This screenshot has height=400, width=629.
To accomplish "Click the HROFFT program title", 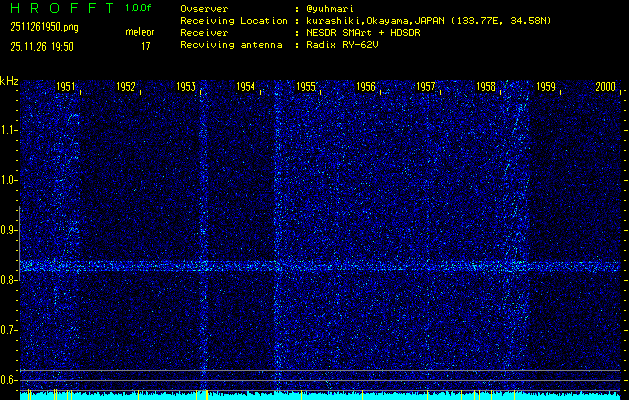I will click(x=63, y=8).
